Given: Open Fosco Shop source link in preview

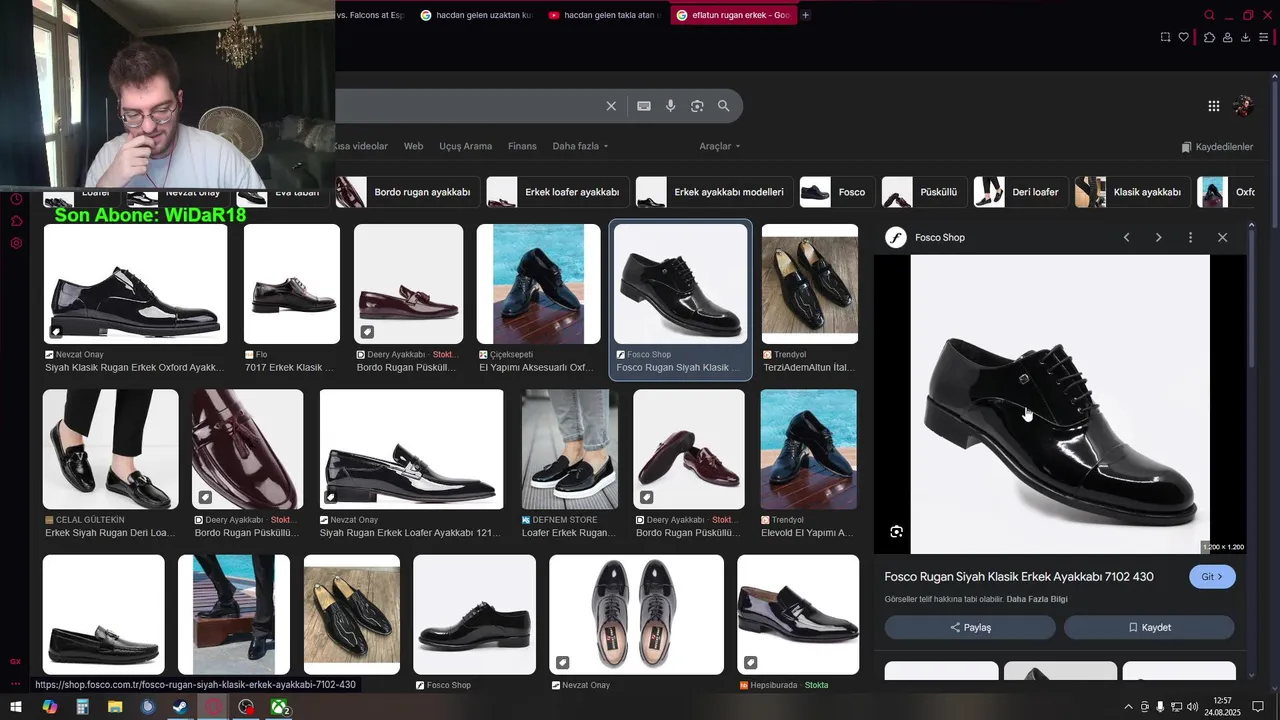Looking at the screenshot, I should point(927,237).
